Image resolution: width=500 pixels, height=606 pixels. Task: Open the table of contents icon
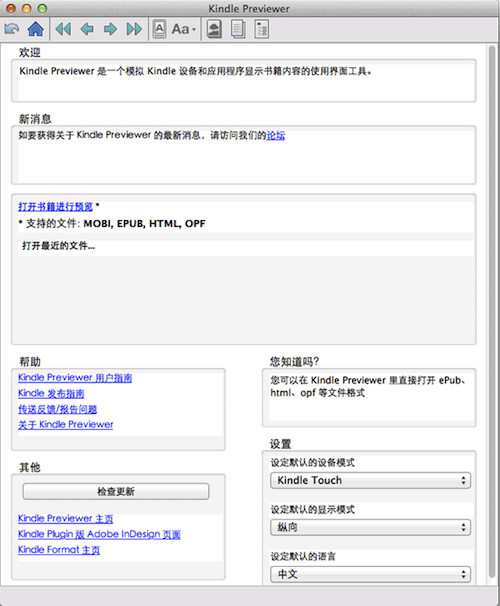[x=262, y=29]
